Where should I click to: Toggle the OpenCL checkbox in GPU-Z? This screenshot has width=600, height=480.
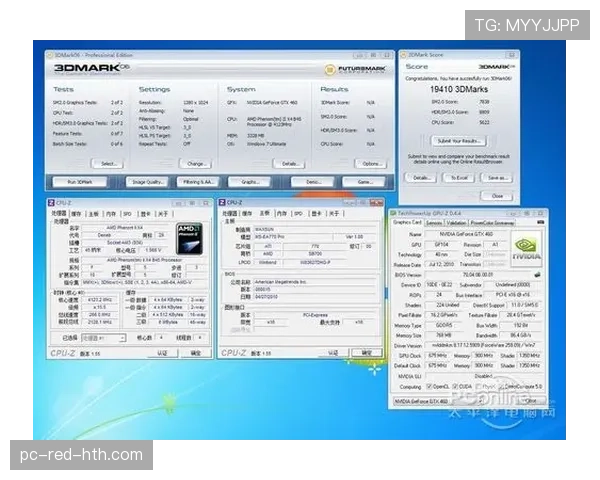click(x=429, y=386)
